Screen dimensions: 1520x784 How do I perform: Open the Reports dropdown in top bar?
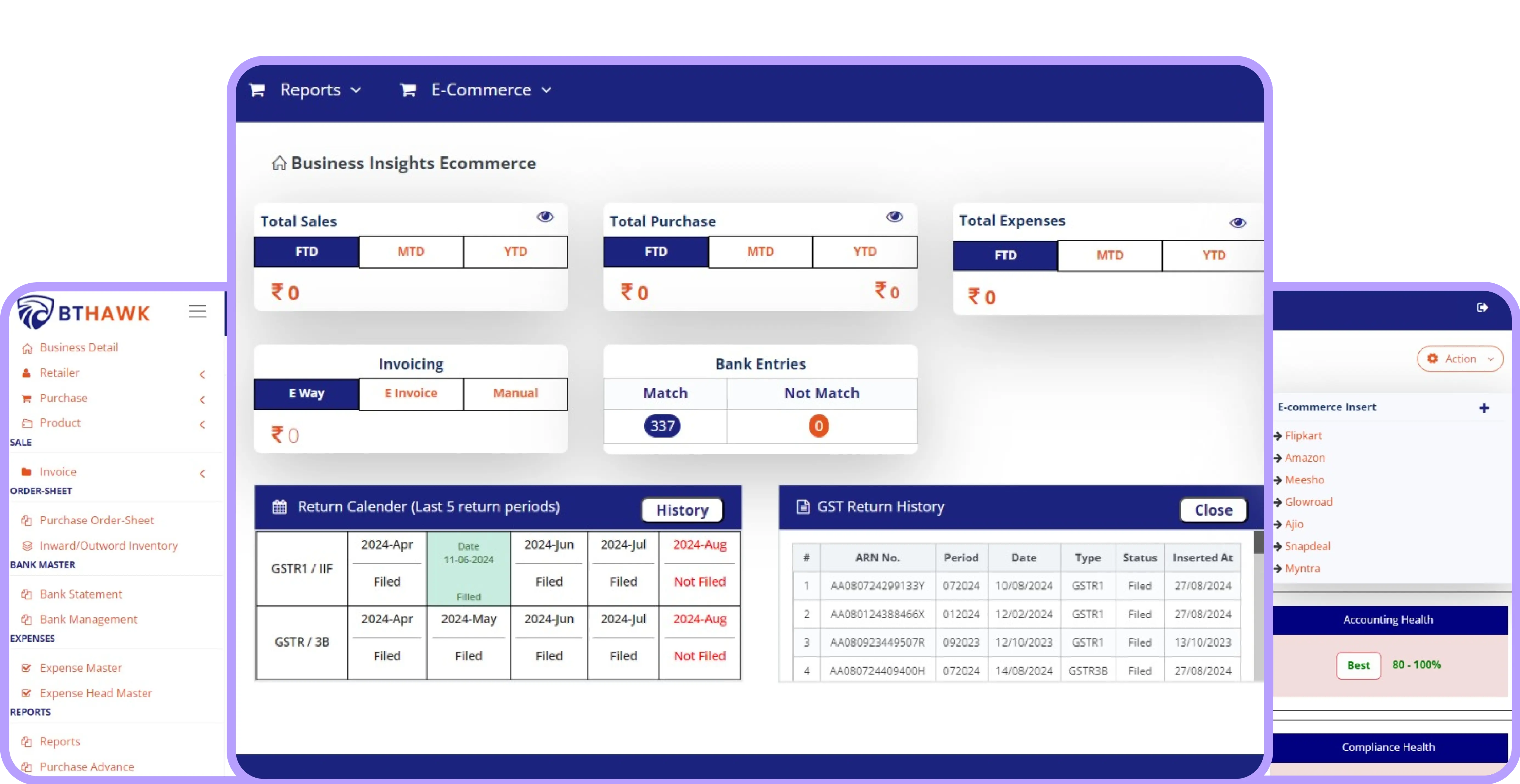(311, 90)
